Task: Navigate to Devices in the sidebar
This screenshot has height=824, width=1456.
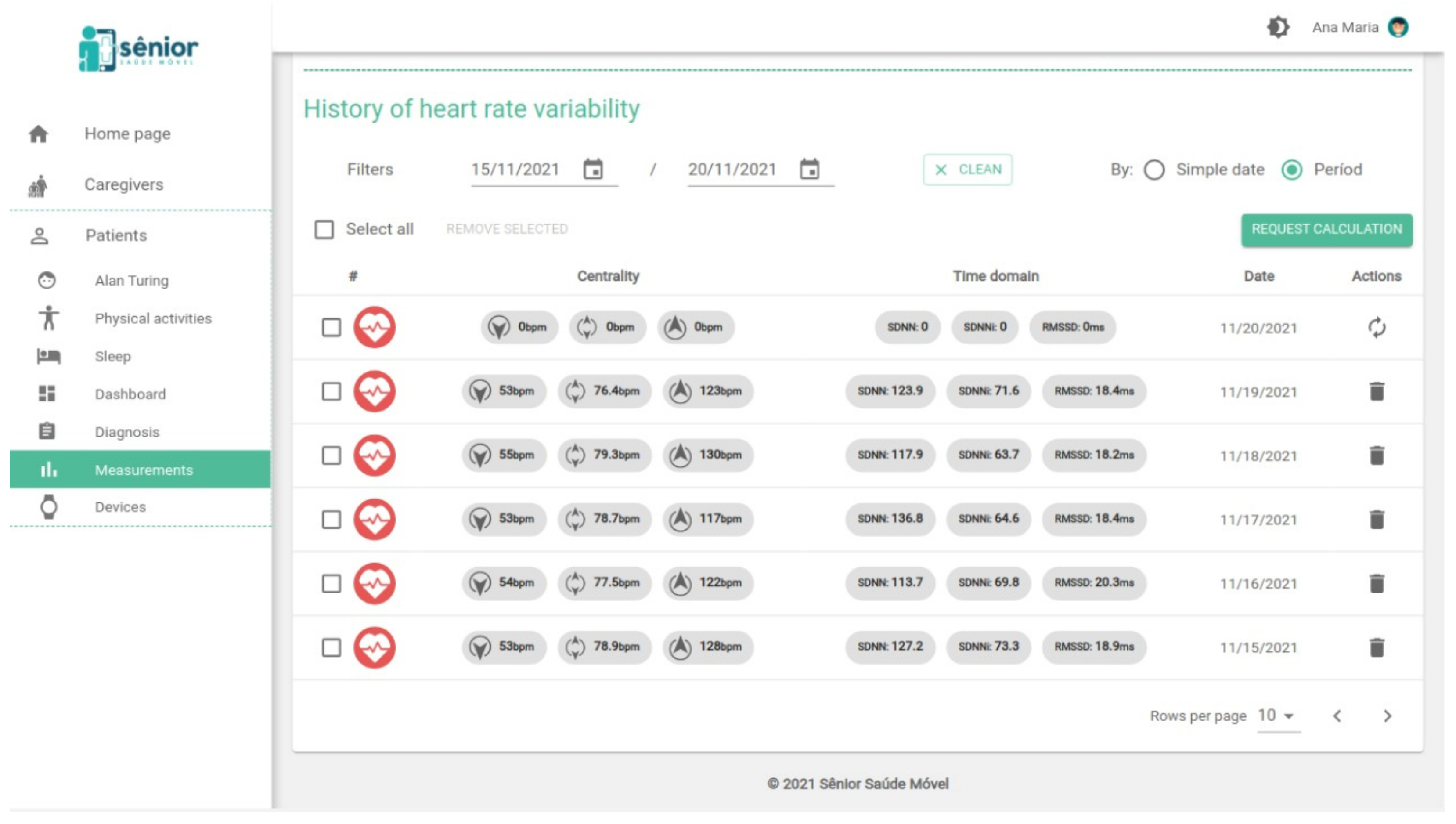Action: click(120, 507)
